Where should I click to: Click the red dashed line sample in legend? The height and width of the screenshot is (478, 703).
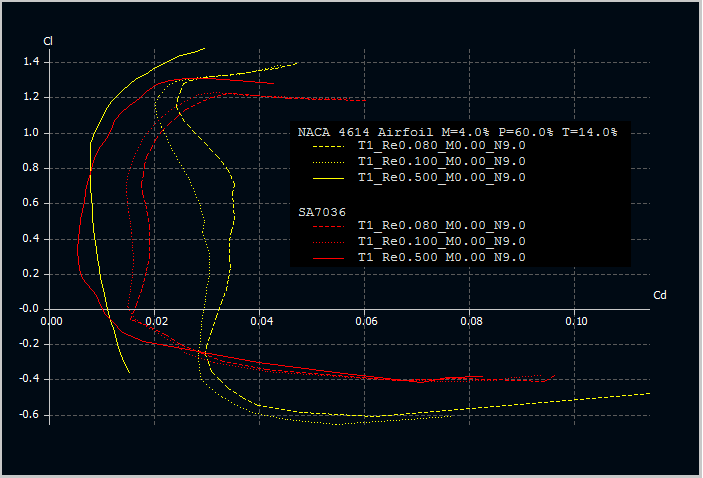[x=329, y=226]
